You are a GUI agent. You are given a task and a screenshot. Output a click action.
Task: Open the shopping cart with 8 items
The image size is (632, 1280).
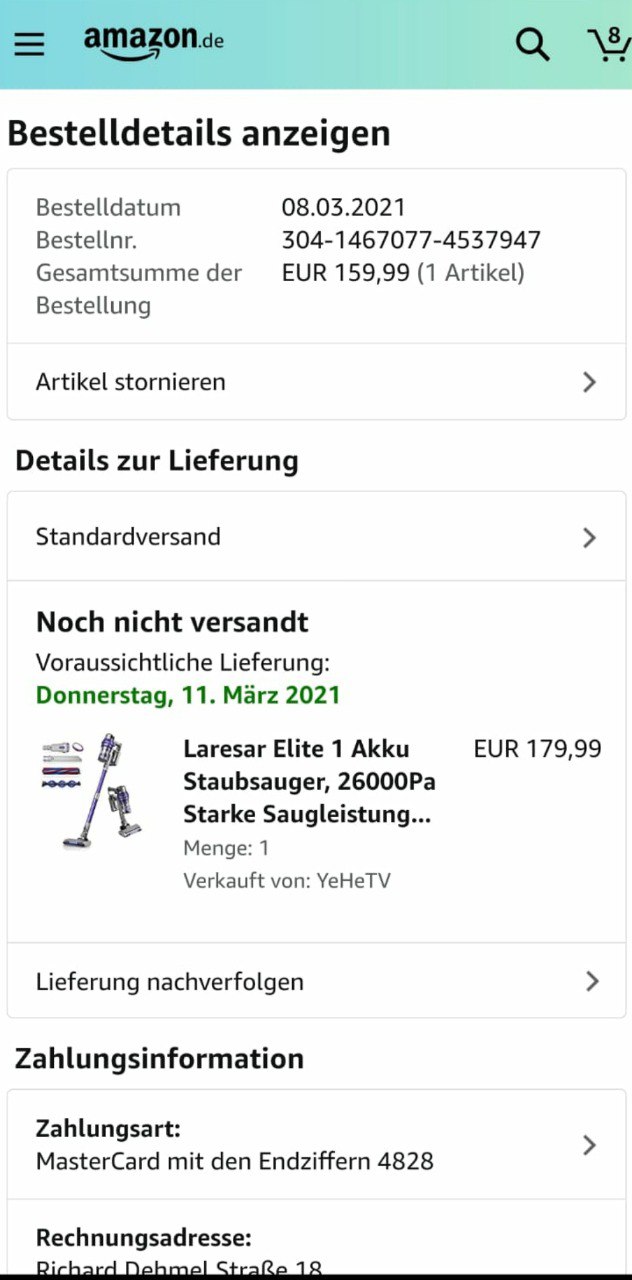pos(608,44)
